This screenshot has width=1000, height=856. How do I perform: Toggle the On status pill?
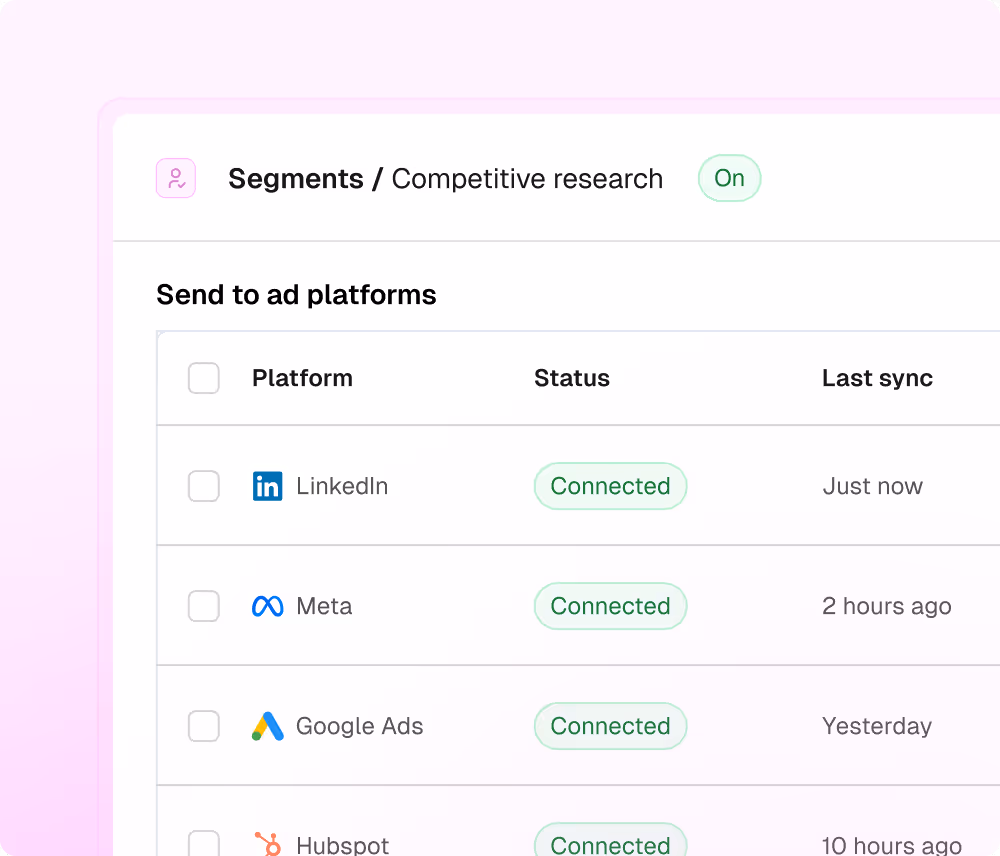pos(730,178)
